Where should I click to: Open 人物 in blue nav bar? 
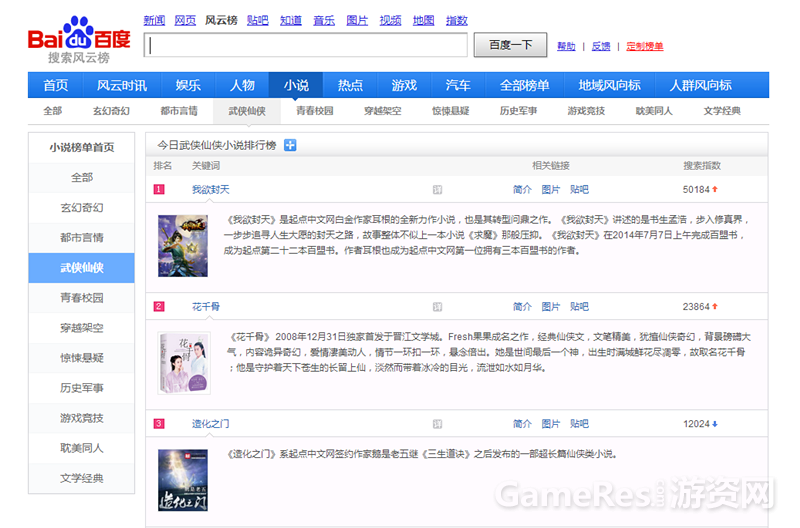[242, 85]
